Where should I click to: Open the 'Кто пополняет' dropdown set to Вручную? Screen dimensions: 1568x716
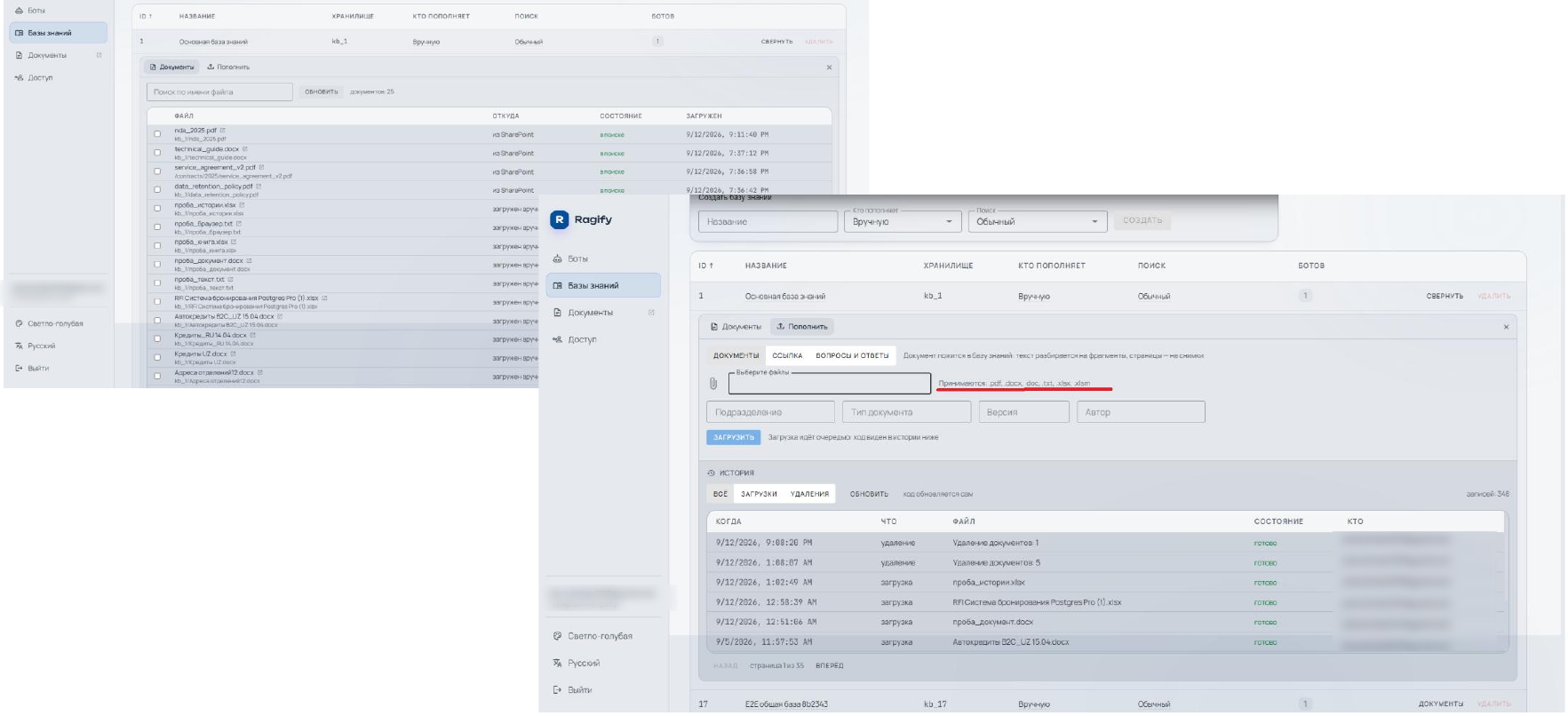point(903,221)
